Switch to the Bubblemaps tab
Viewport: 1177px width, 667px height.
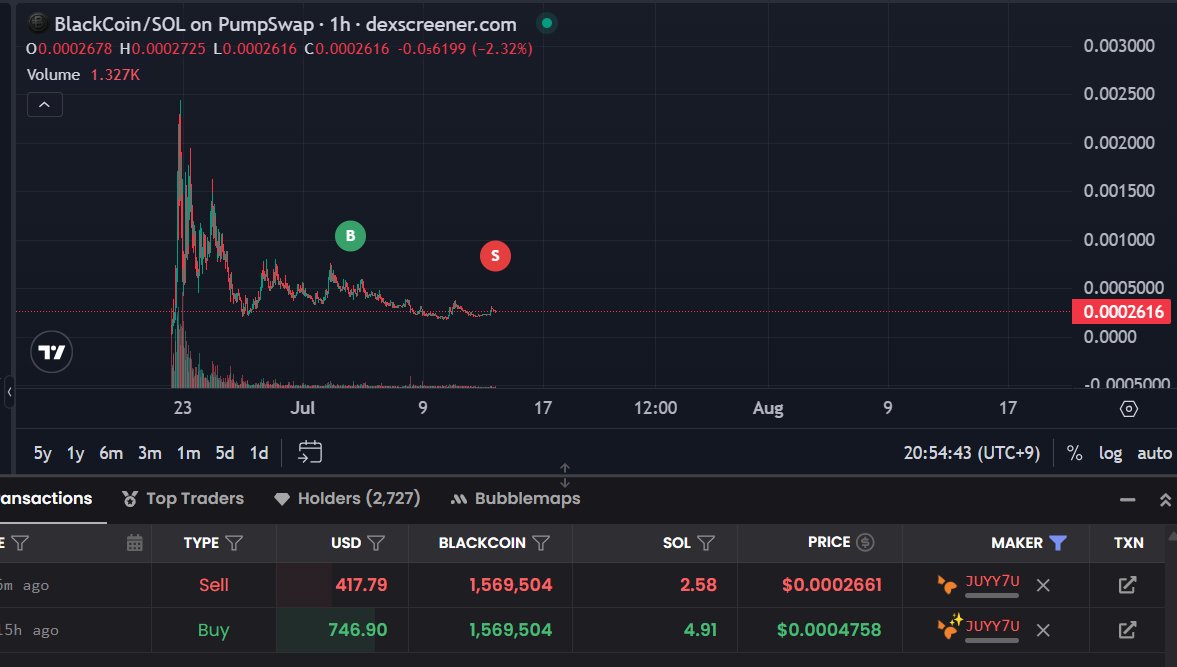point(515,498)
